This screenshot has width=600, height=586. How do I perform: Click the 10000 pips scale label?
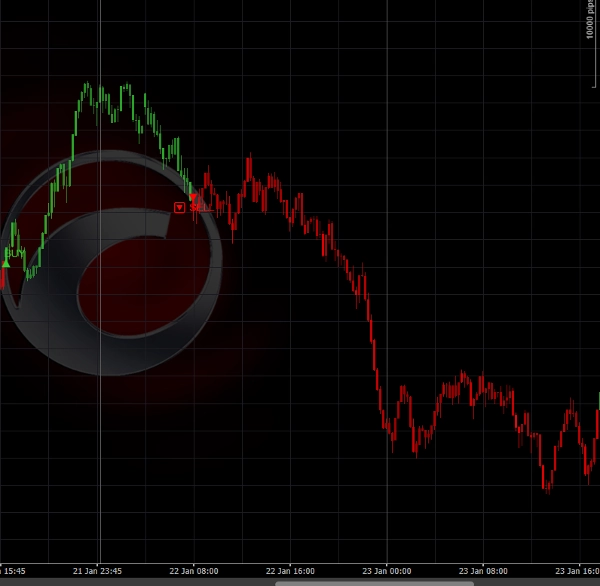pos(590,19)
